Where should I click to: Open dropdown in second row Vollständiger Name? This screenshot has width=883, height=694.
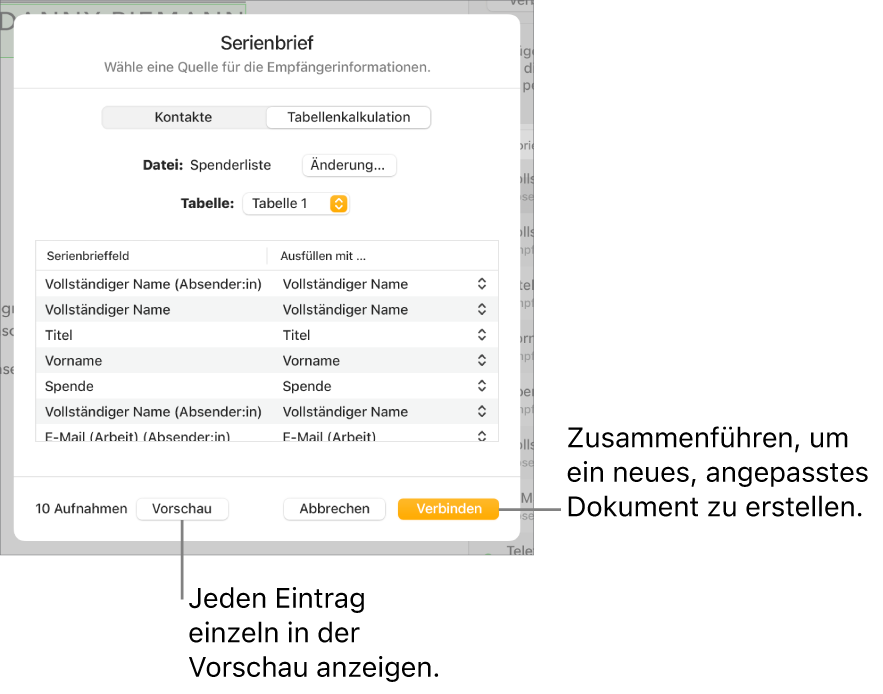click(481, 309)
